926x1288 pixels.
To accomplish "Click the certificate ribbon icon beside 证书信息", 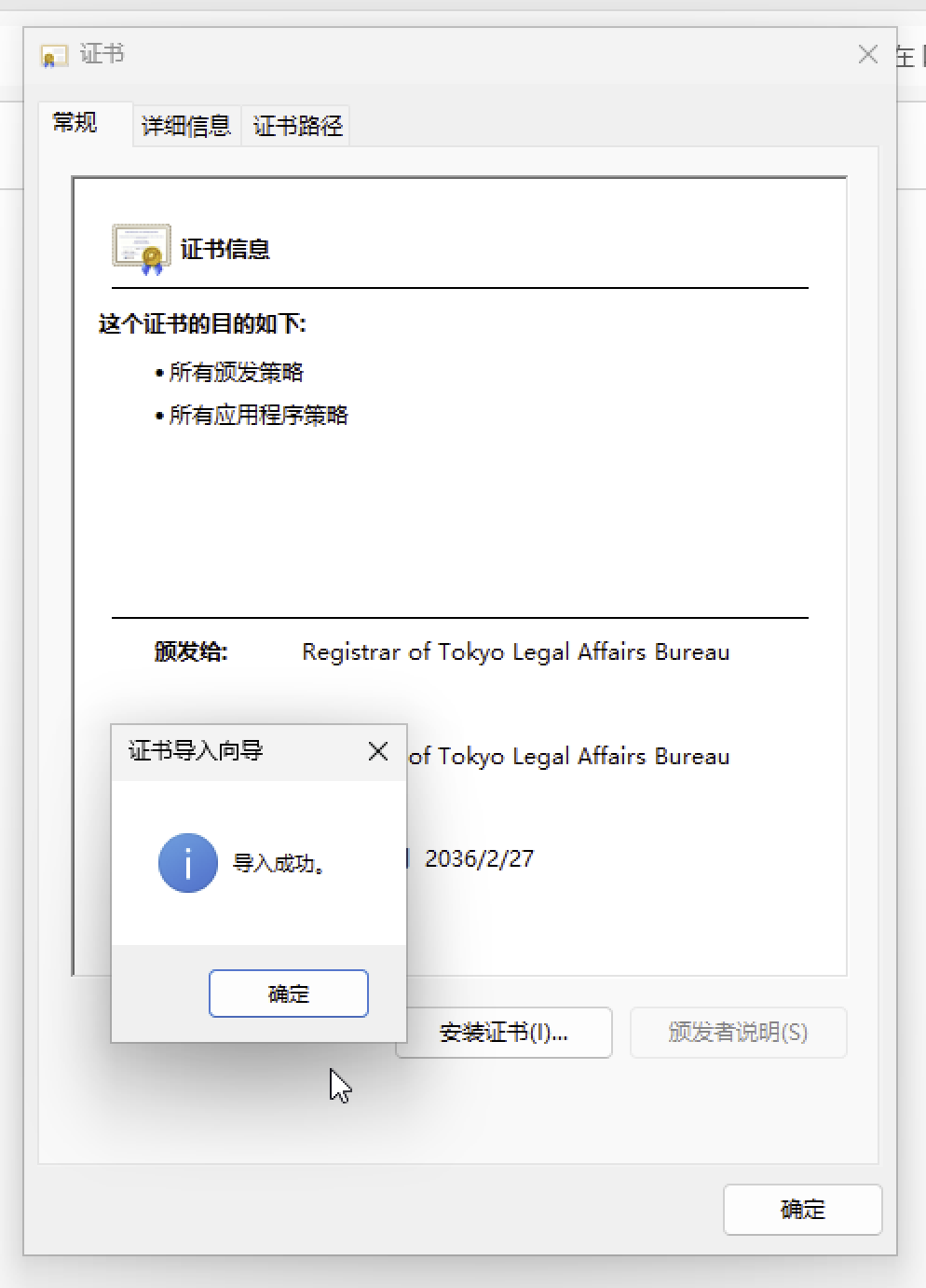I will click(x=142, y=249).
